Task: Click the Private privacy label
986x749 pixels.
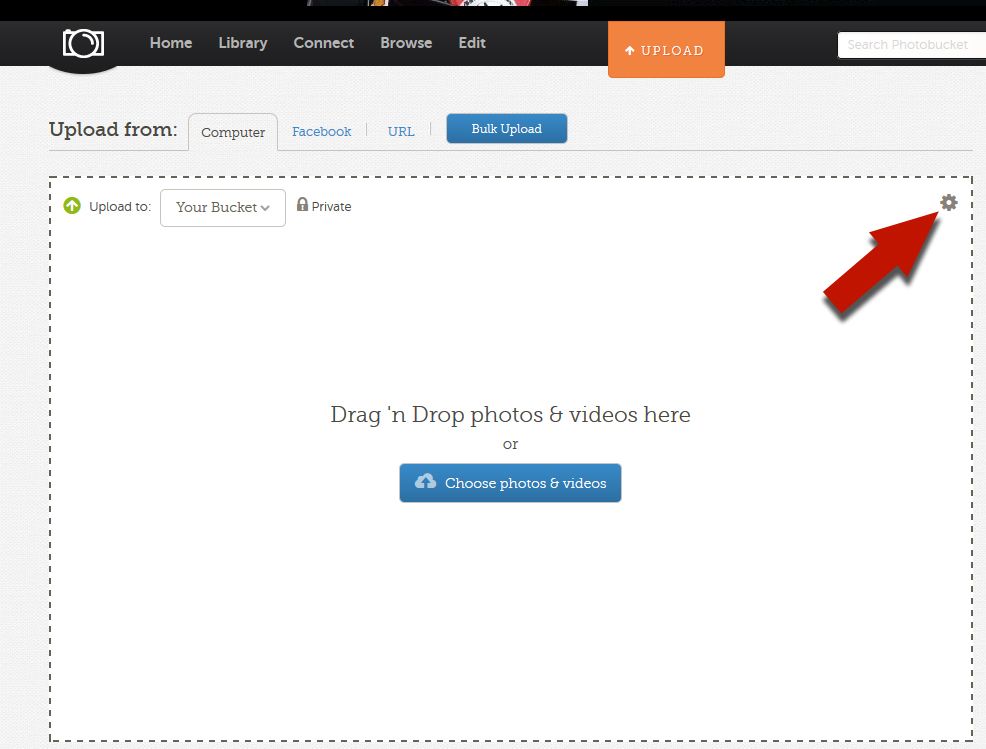Action: coord(331,206)
